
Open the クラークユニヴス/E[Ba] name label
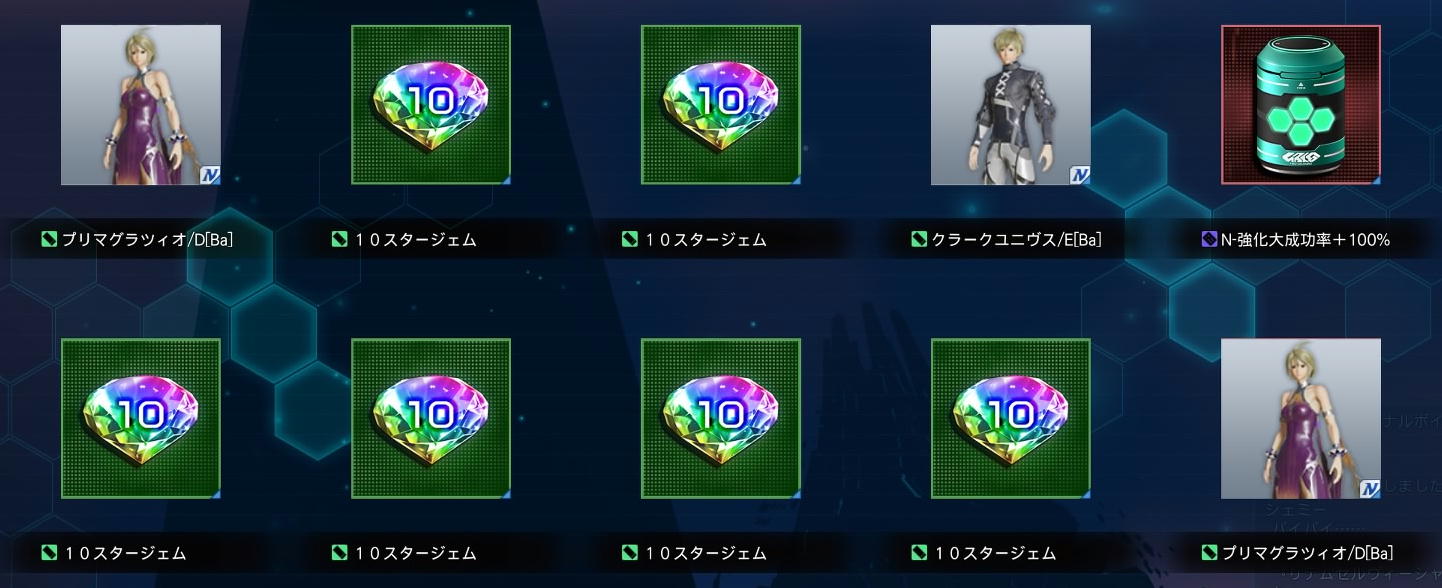pos(1017,240)
